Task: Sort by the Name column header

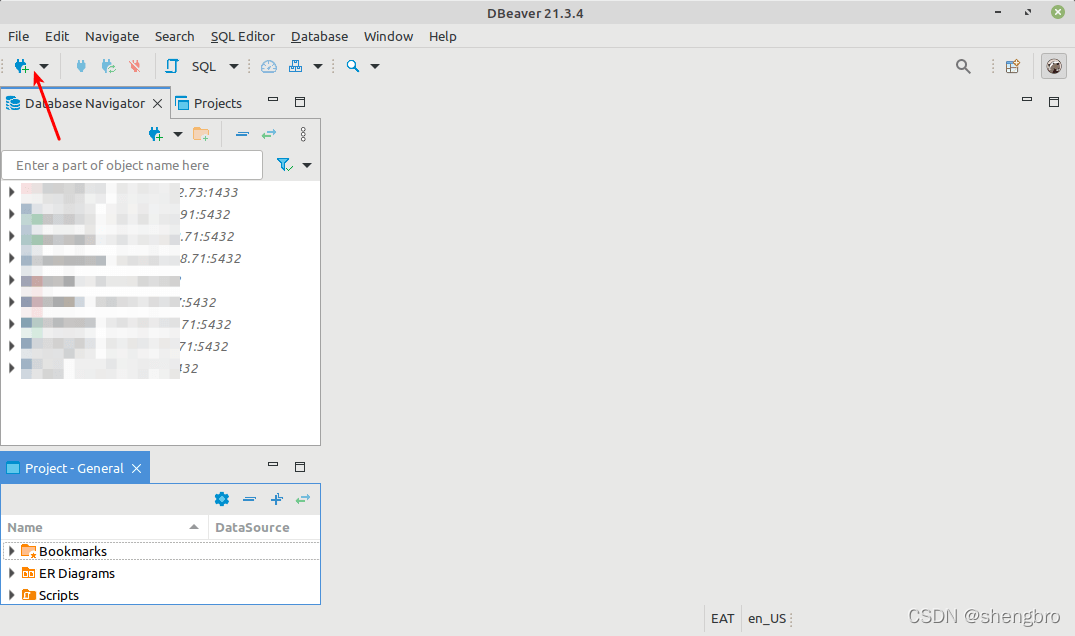Action: [105, 527]
